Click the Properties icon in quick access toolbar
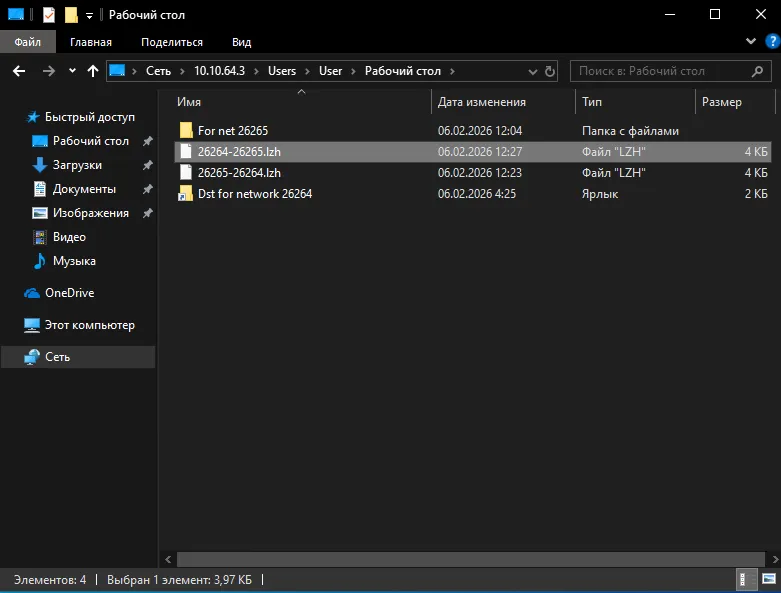Viewport: 781px width, 593px height. click(x=49, y=15)
